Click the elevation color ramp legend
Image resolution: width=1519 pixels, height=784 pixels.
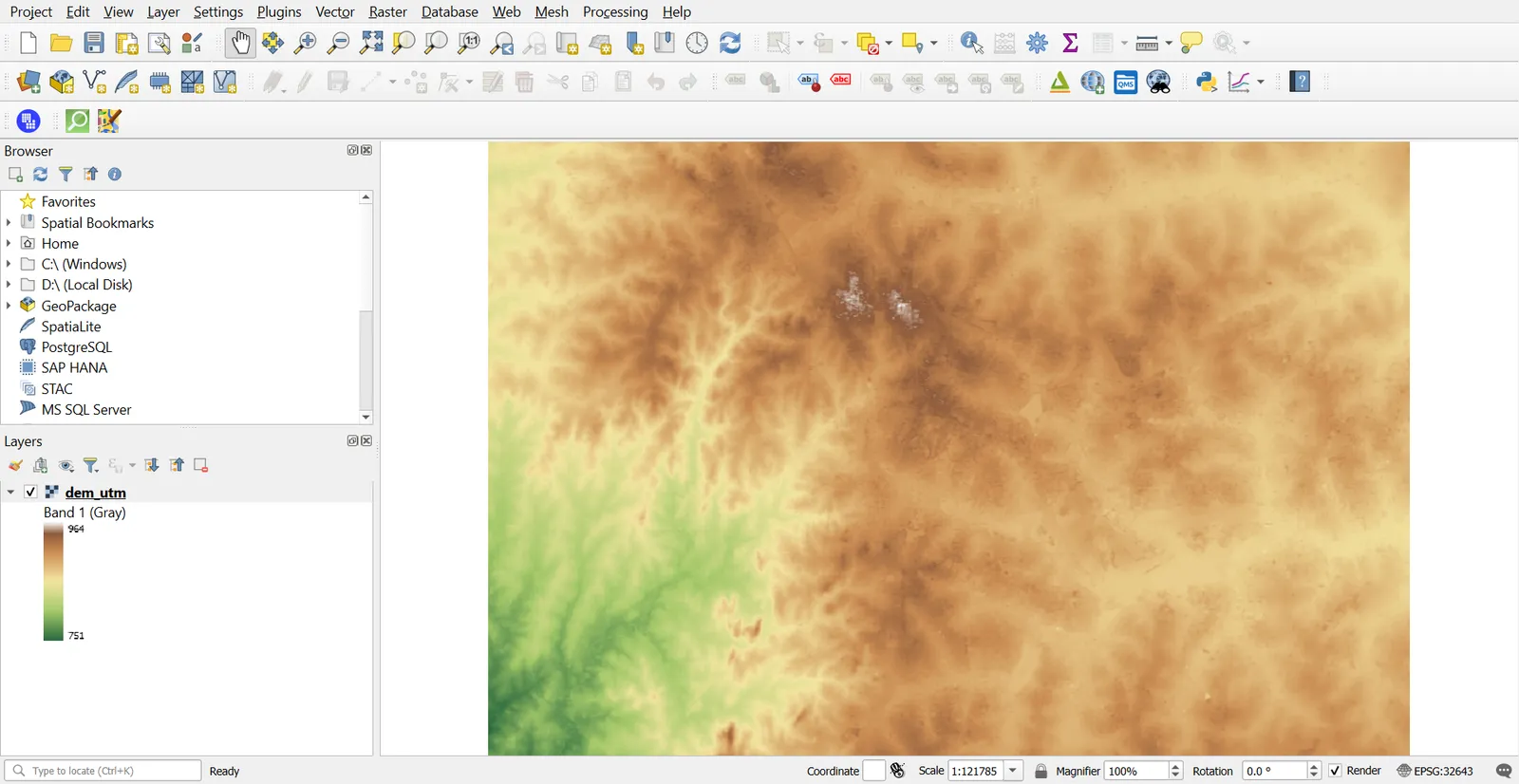(53, 583)
